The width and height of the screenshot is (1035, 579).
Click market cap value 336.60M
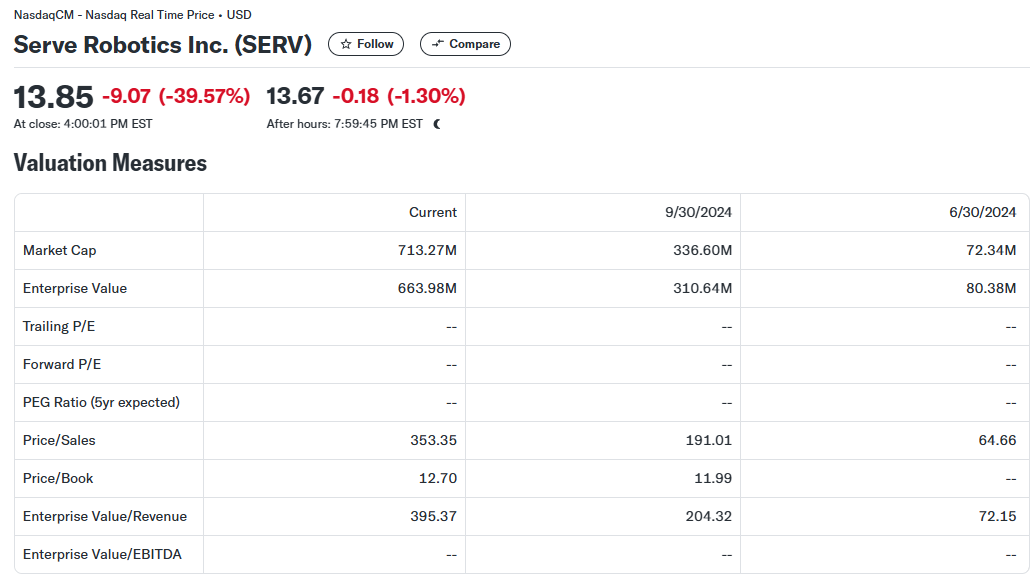coord(702,251)
